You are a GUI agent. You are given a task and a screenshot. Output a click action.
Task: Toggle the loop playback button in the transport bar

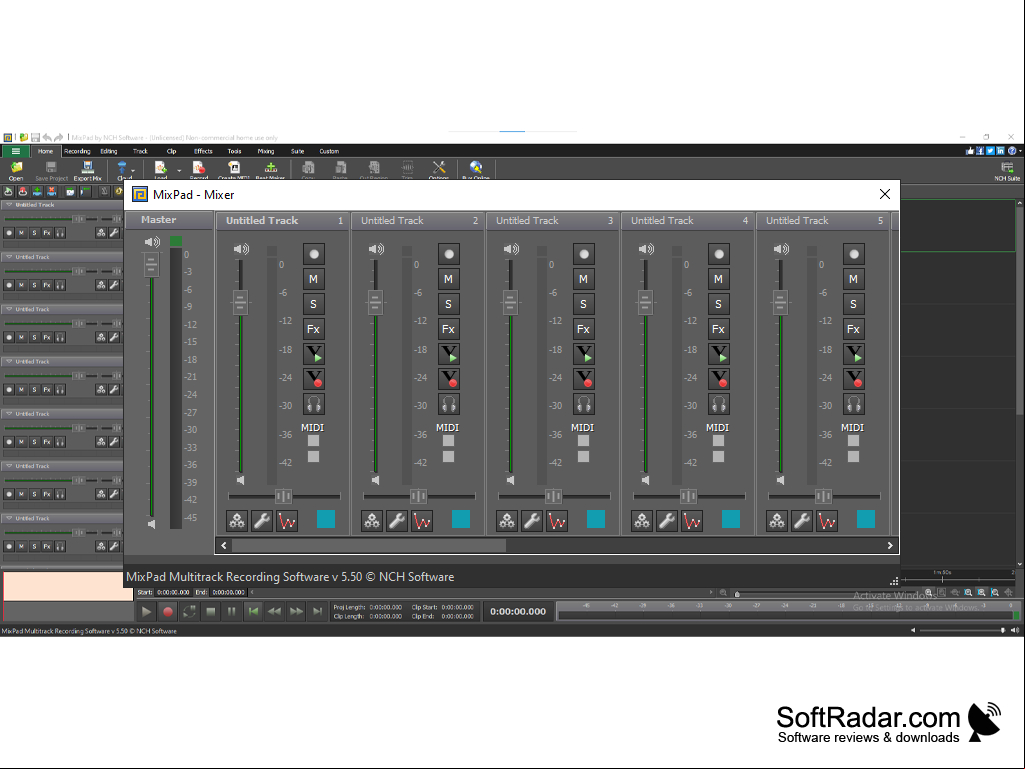189,611
